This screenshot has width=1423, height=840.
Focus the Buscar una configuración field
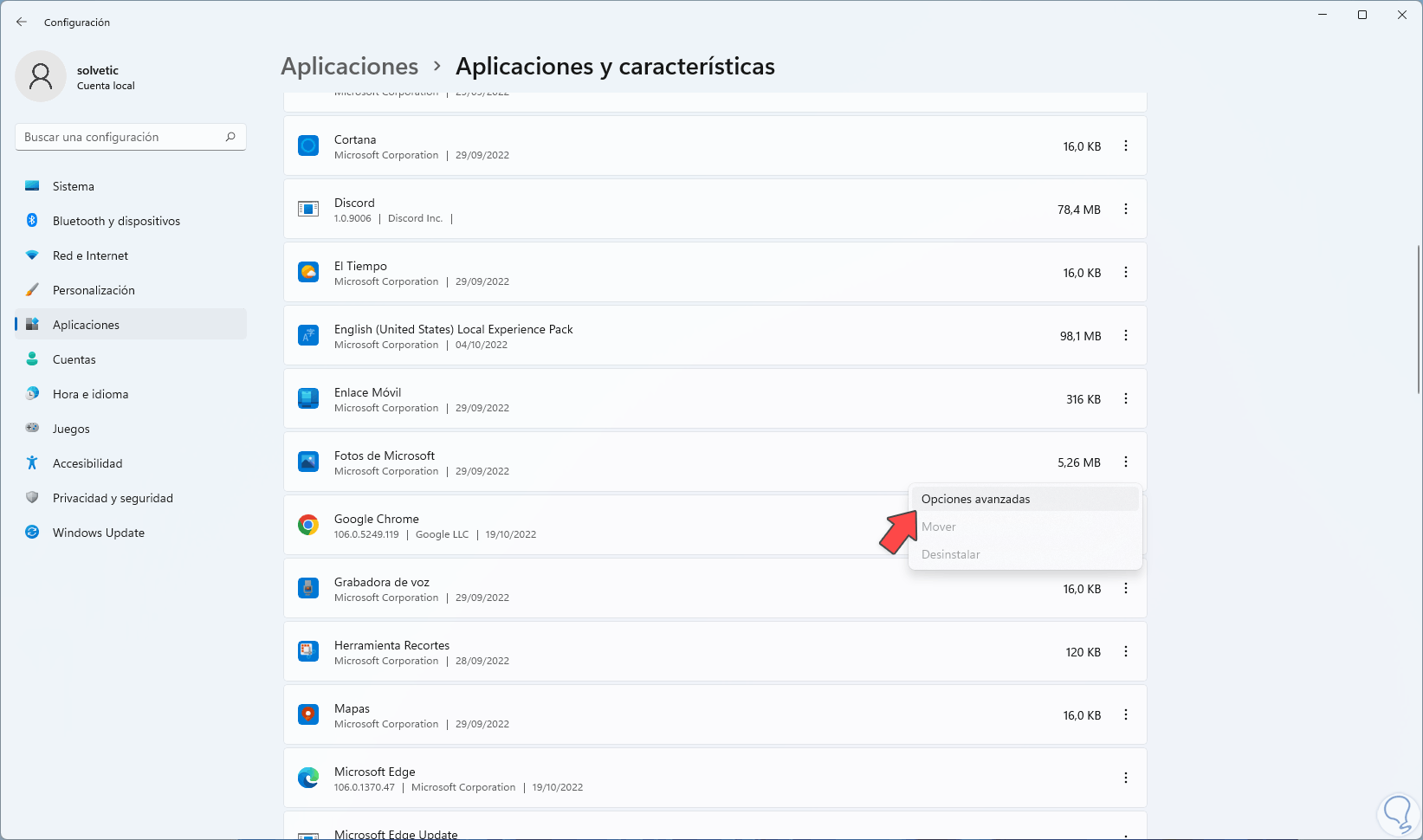[131, 137]
